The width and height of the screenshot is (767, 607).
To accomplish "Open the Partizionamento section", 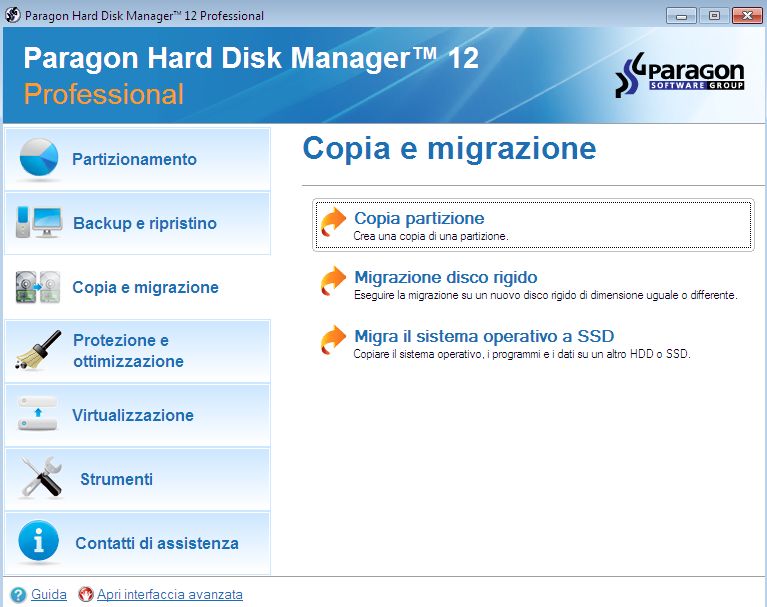I will (137, 159).
